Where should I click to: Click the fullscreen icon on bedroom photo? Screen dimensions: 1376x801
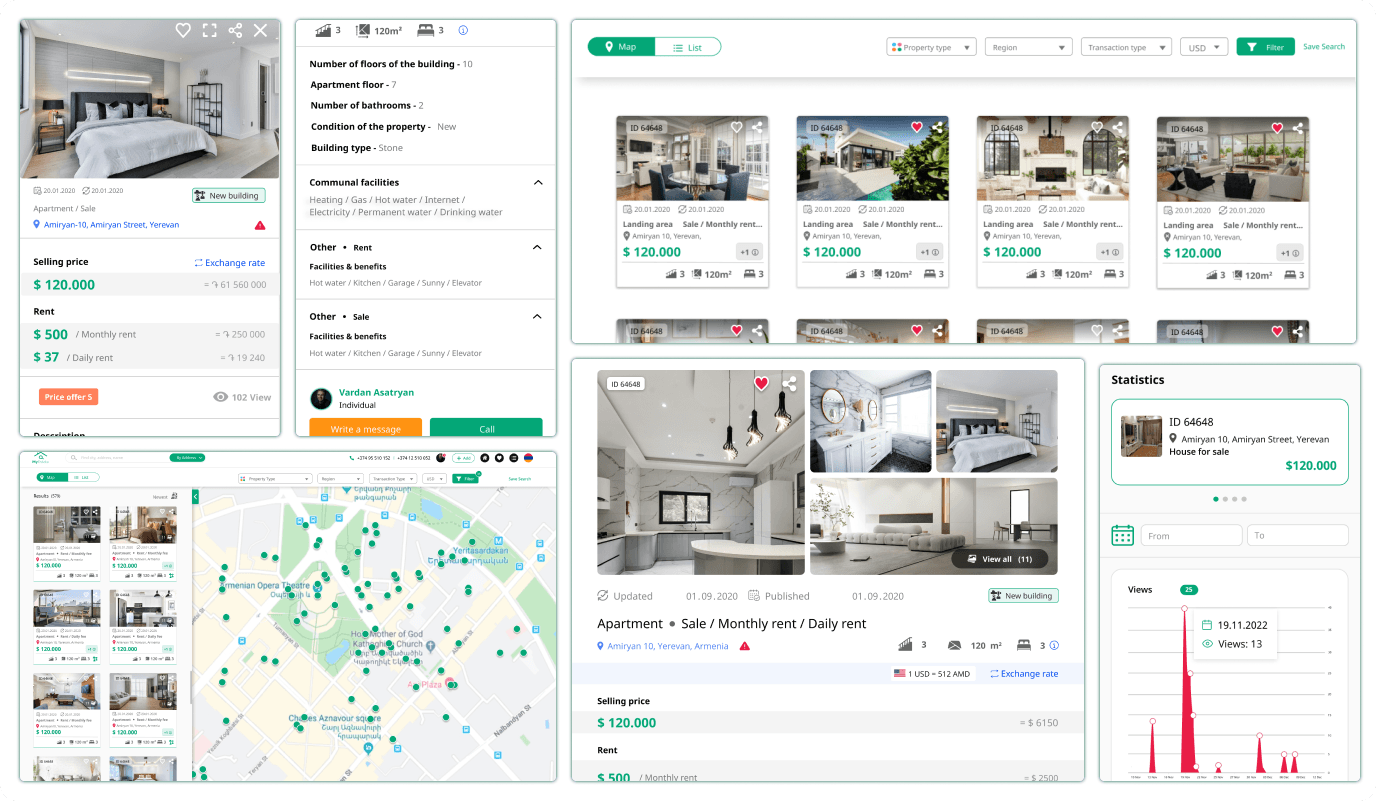[209, 31]
